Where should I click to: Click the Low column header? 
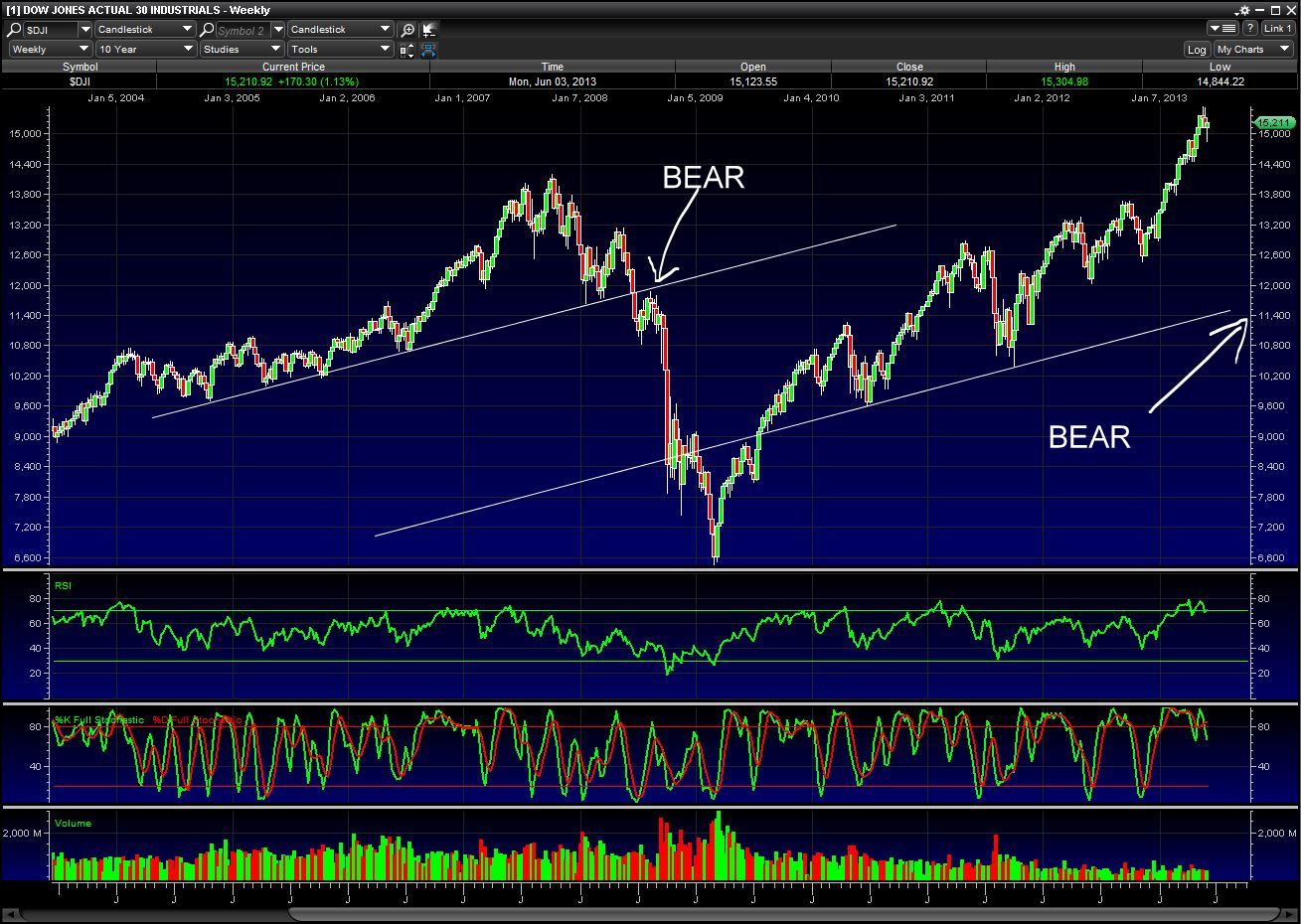(1220, 67)
